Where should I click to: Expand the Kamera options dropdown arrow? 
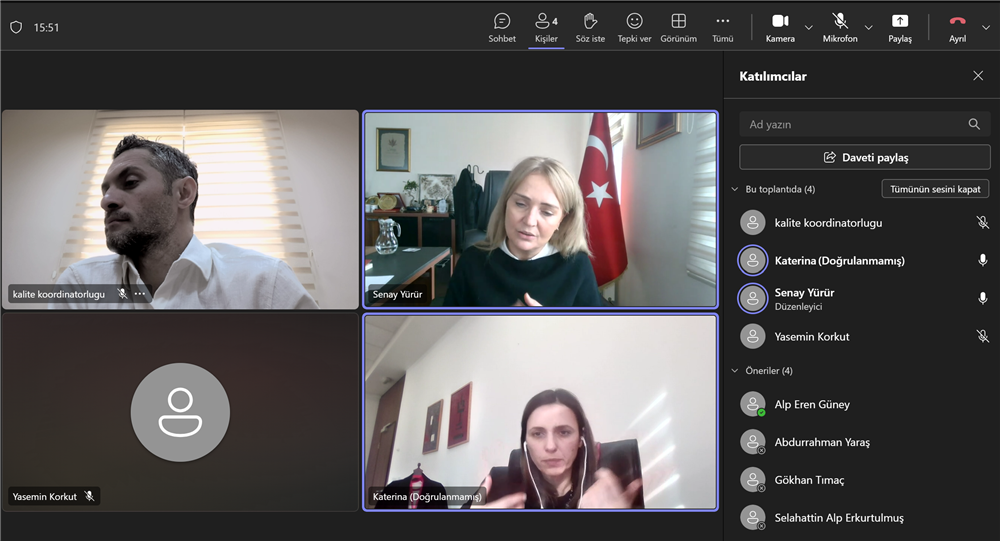(809, 28)
